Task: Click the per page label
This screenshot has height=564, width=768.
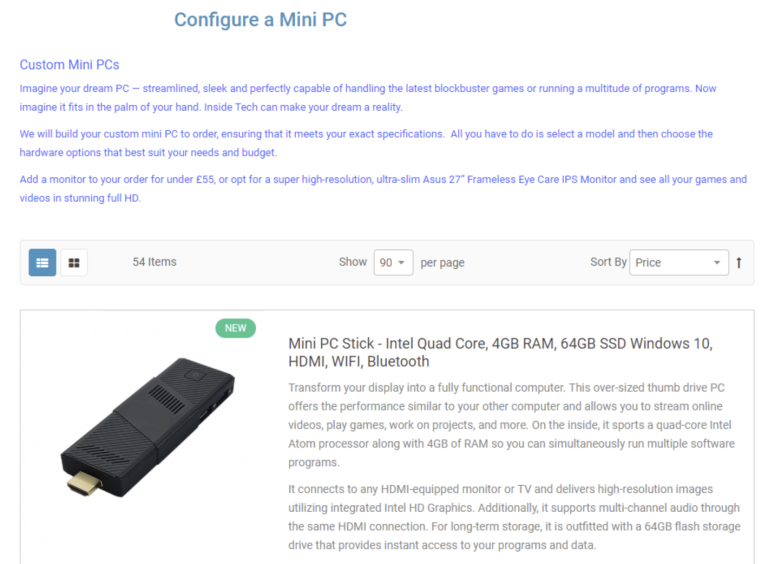Action: click(442, 263)
